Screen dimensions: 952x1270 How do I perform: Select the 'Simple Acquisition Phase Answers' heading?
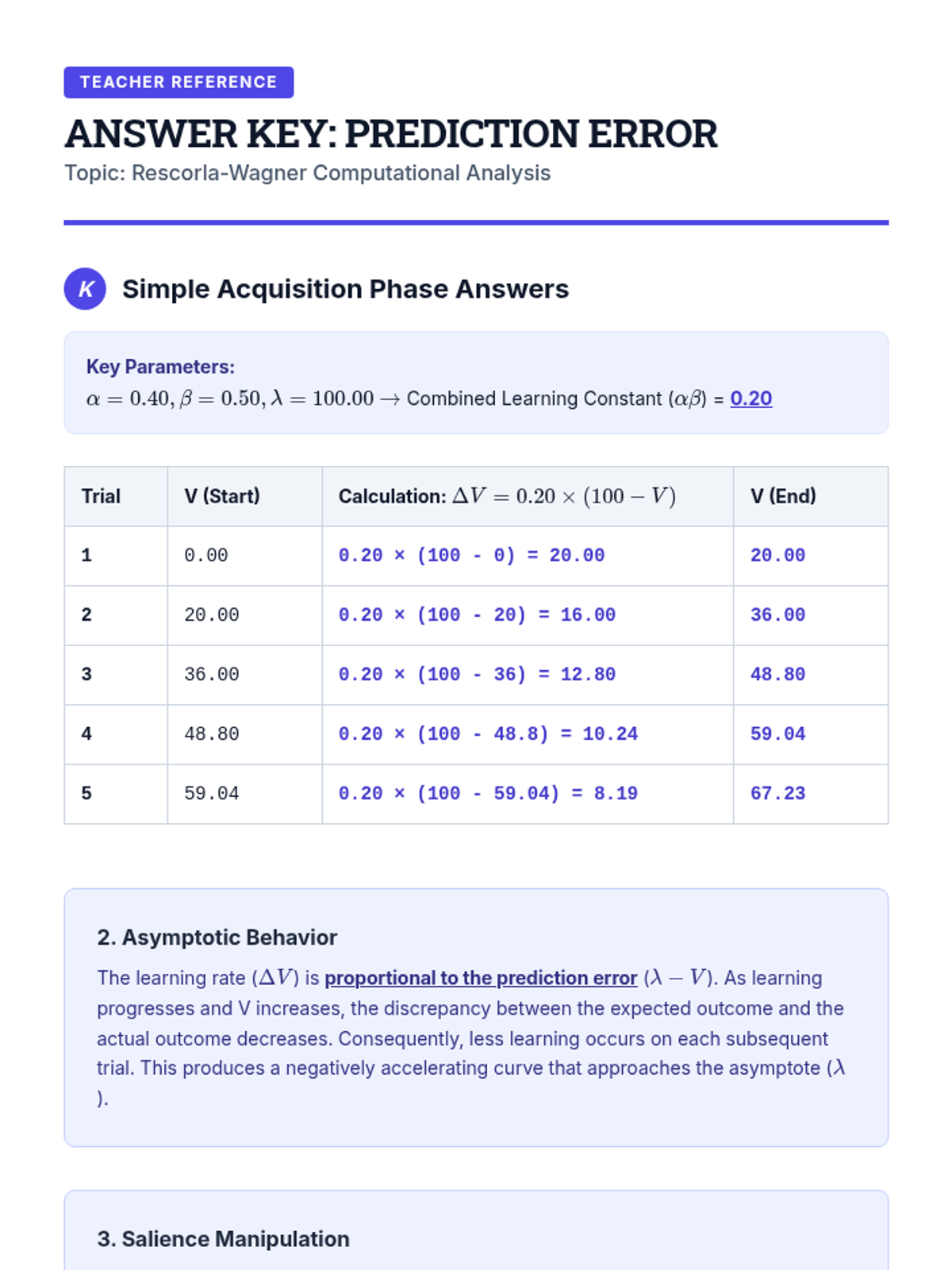(x=345, y=289)
